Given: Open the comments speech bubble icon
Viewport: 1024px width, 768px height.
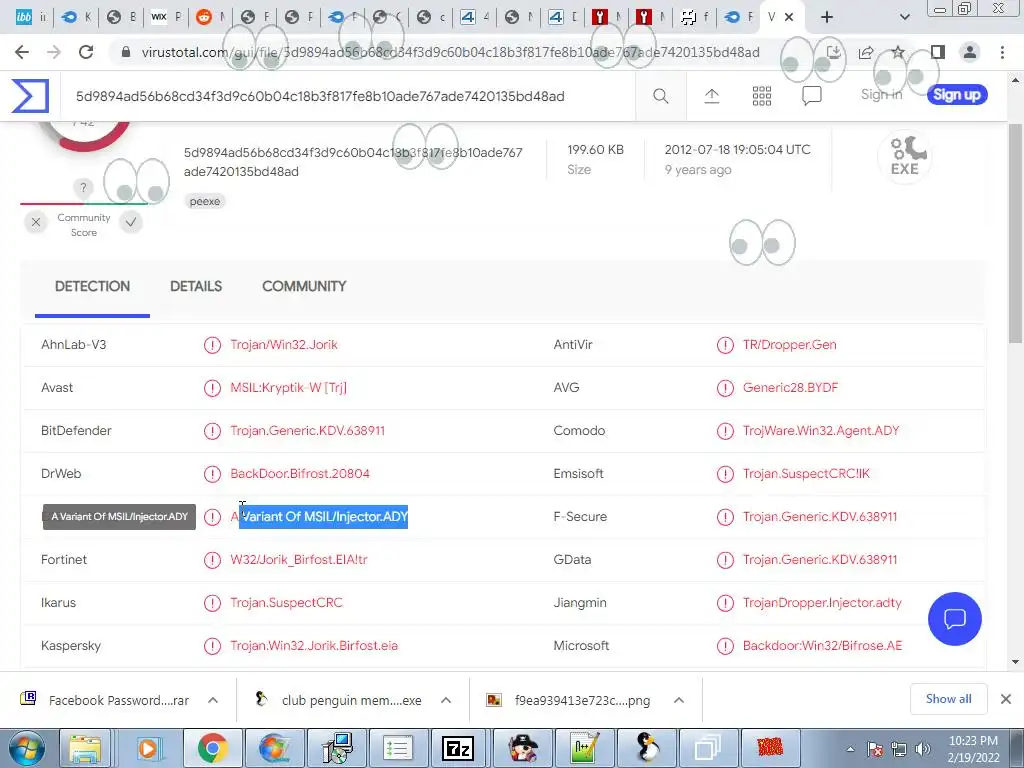Looking at the screenshot, I should point(811,96).
